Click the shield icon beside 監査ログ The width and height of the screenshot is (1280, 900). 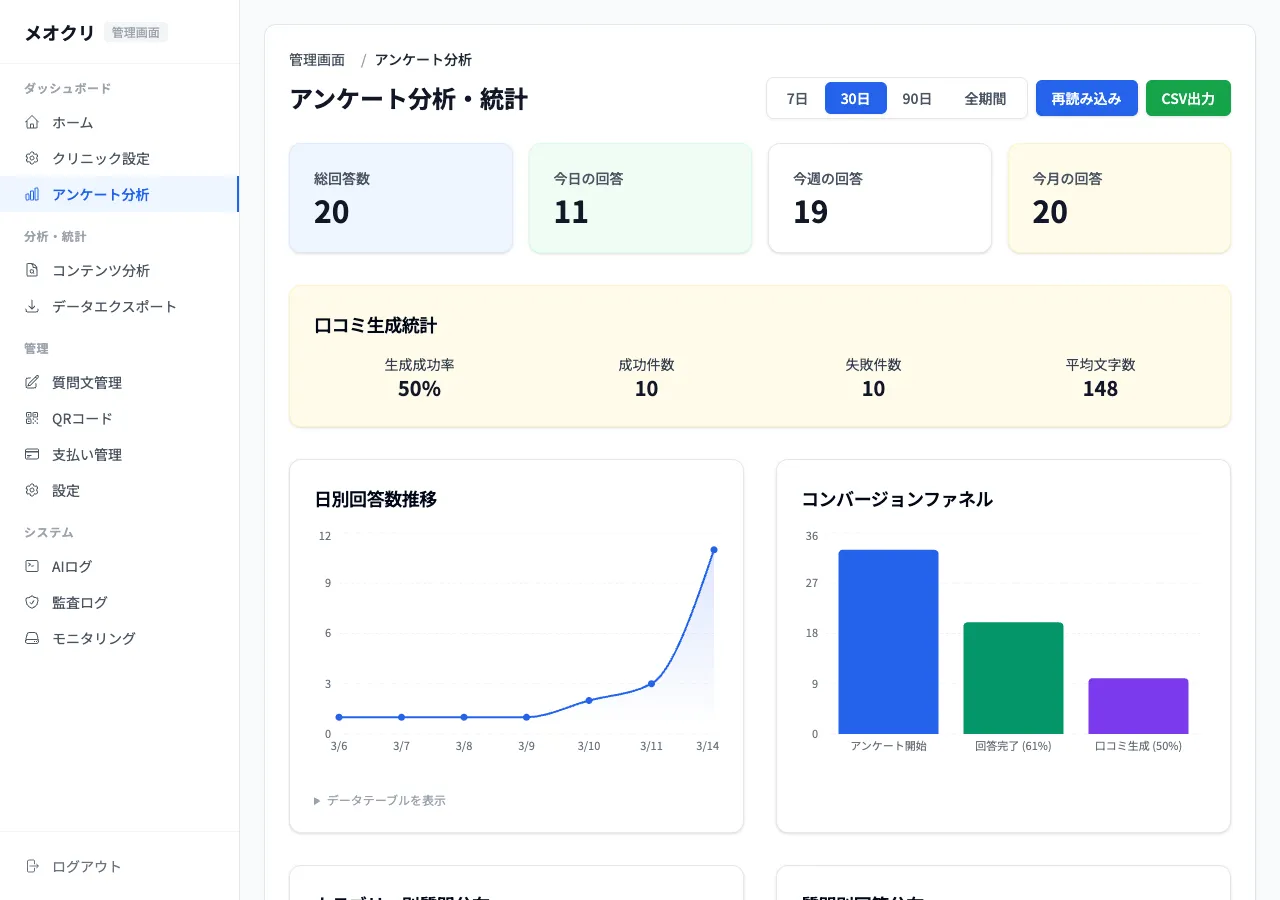32,602
